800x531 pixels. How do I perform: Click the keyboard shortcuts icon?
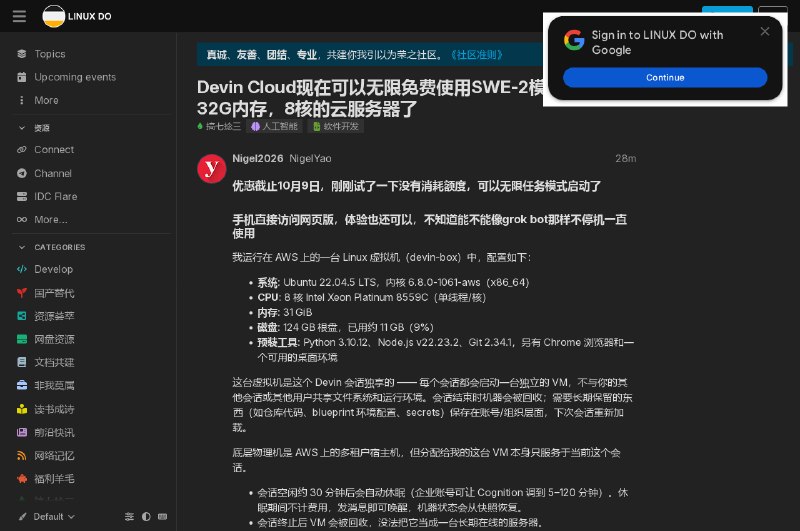point(162,517)
